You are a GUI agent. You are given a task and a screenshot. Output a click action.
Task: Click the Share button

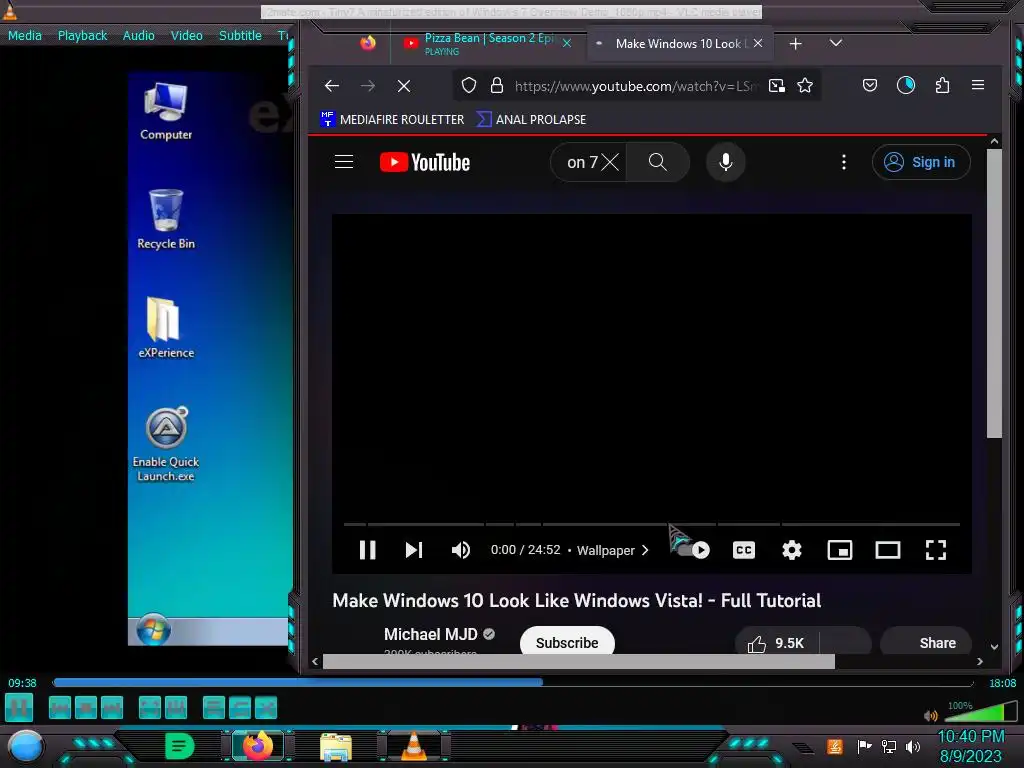tap(926, 643)
